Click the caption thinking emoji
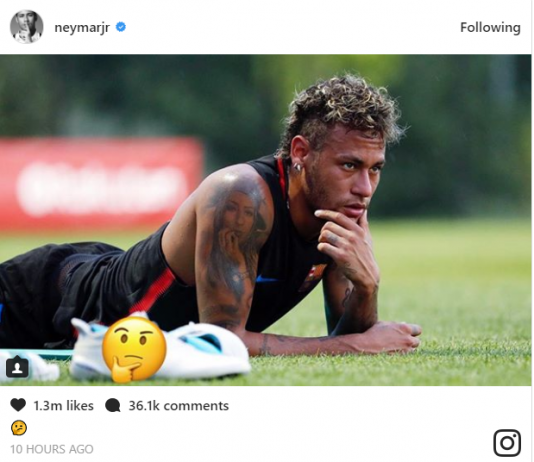The height and width of the screenshot is (462, 534). pos(18,428)
